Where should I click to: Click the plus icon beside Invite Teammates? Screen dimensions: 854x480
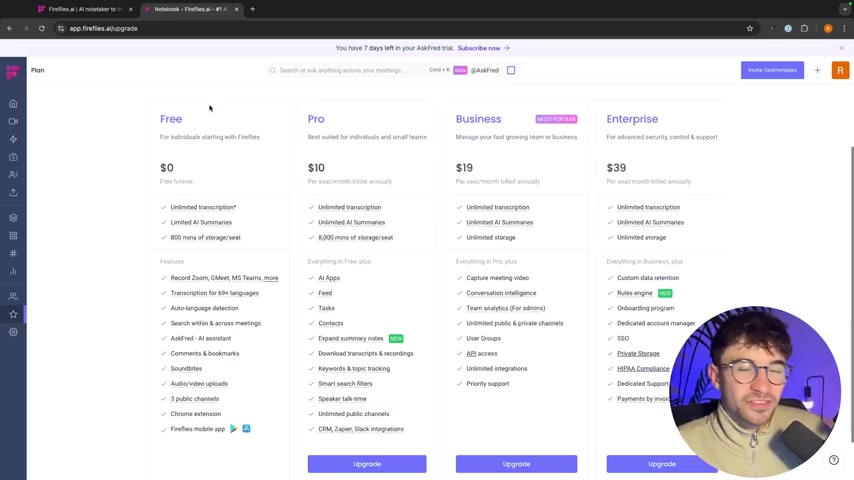[817, 70]
